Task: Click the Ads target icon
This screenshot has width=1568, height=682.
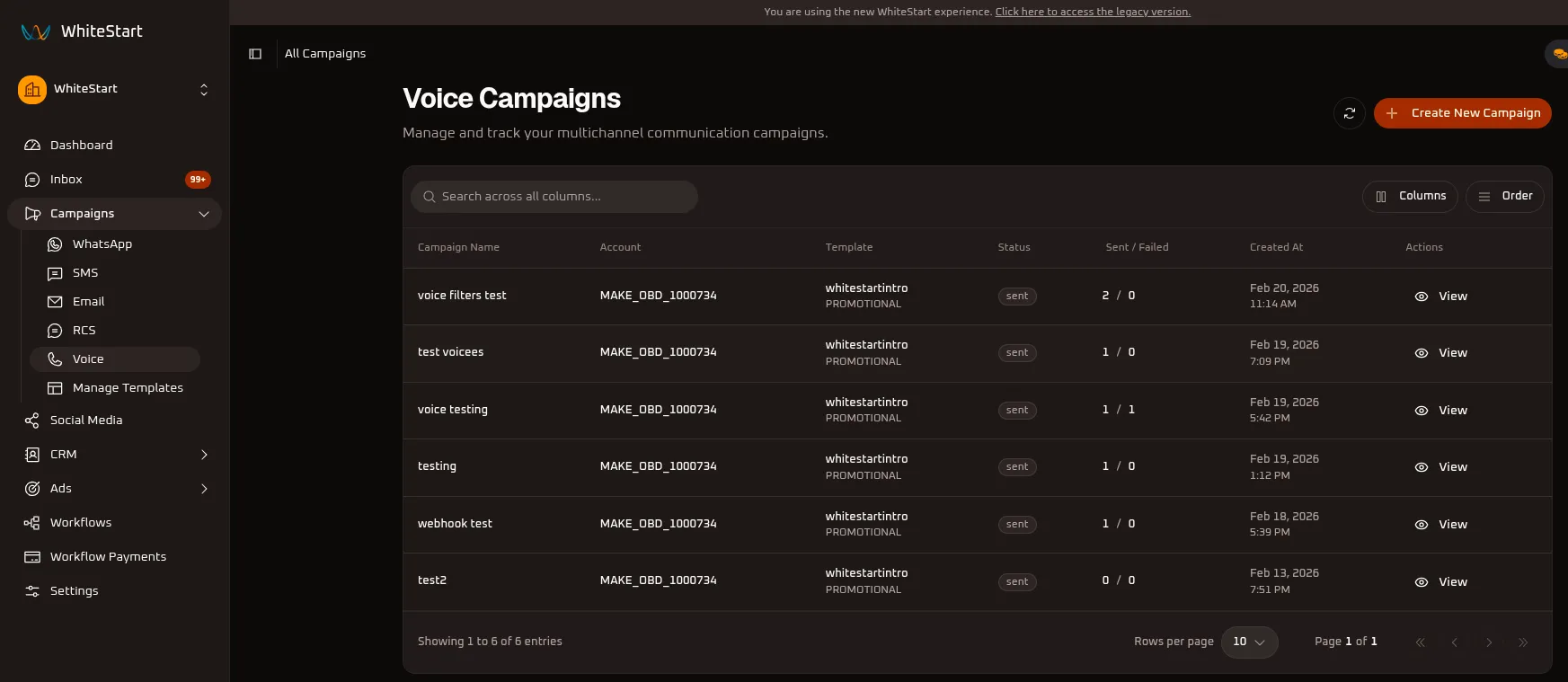Action: click(x=32, y=489)
